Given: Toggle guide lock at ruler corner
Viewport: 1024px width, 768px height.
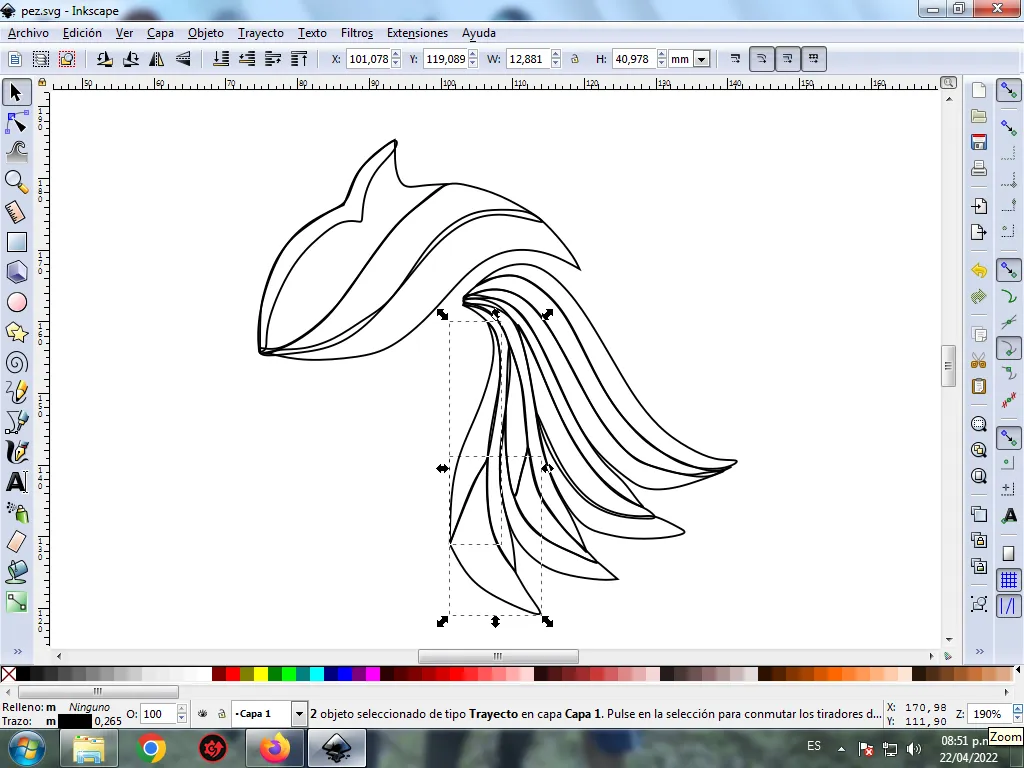Looking at the screenshot, I should click(x=42, y=83).
